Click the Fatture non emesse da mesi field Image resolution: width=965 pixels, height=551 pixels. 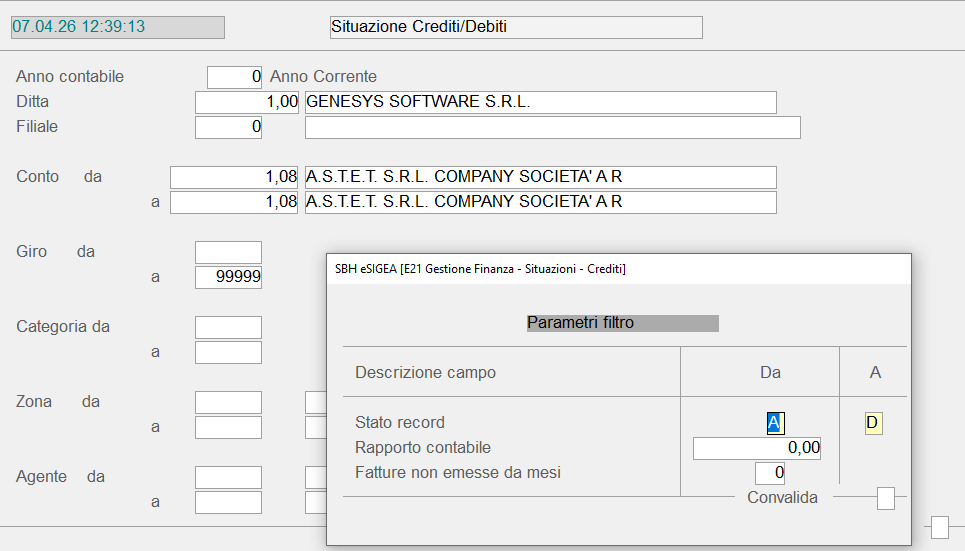770,473
